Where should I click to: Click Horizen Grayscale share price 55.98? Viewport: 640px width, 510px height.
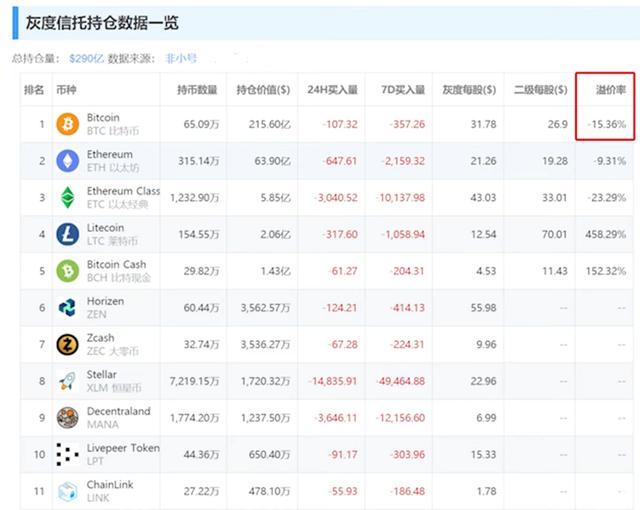tap(484, 308)
